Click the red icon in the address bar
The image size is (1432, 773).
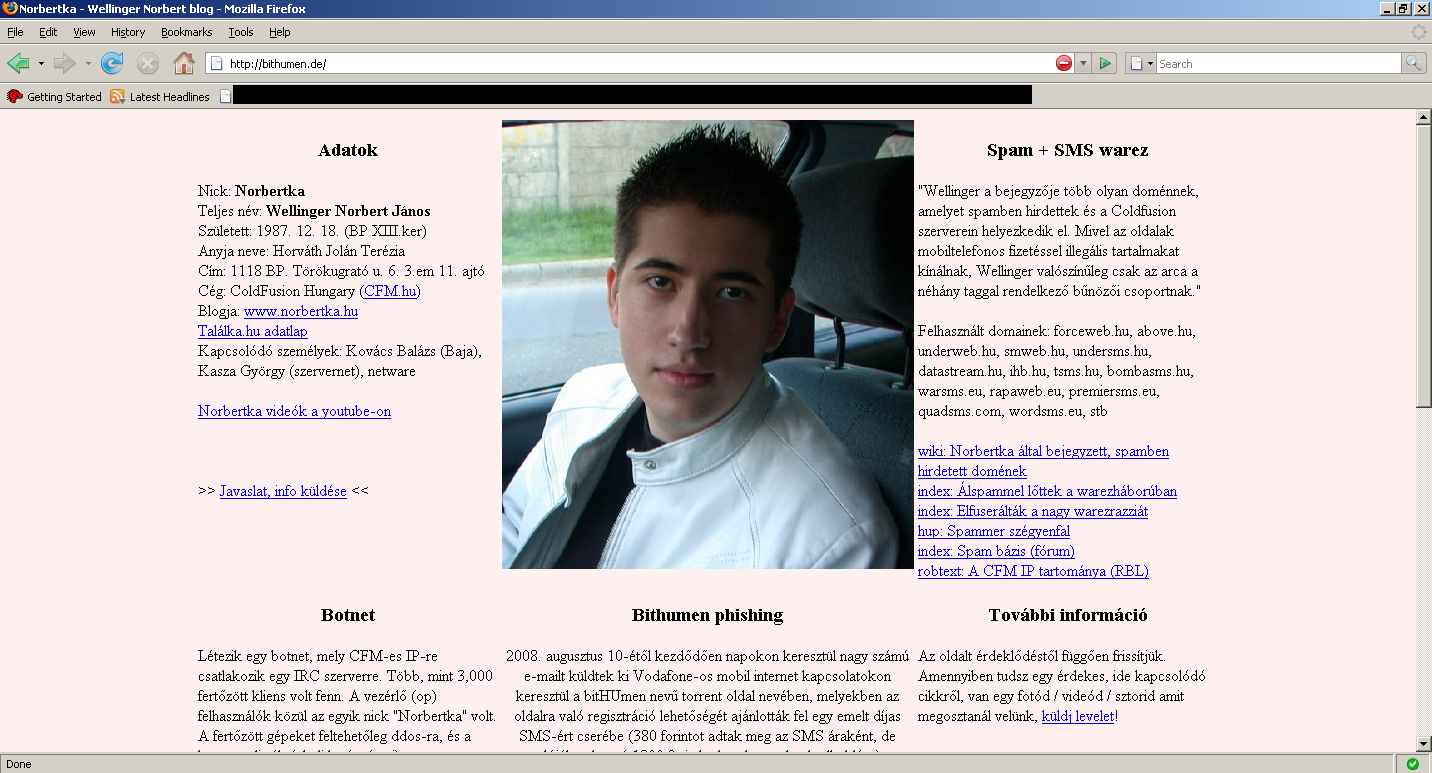tap(1063, 64)
